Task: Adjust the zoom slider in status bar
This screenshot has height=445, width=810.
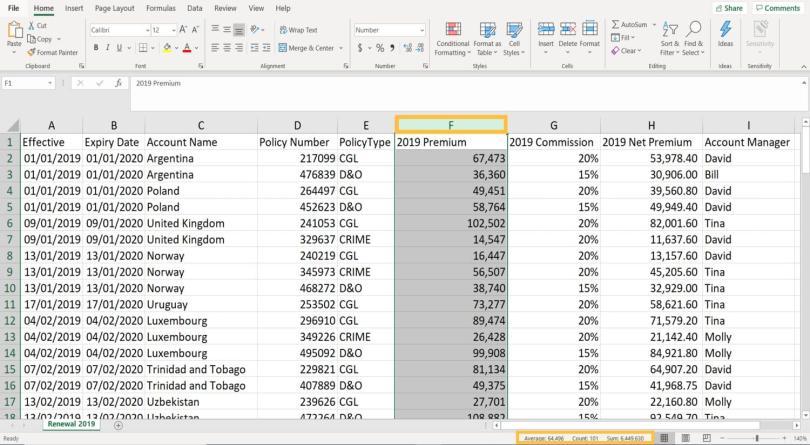Action: tap(757, 438)
